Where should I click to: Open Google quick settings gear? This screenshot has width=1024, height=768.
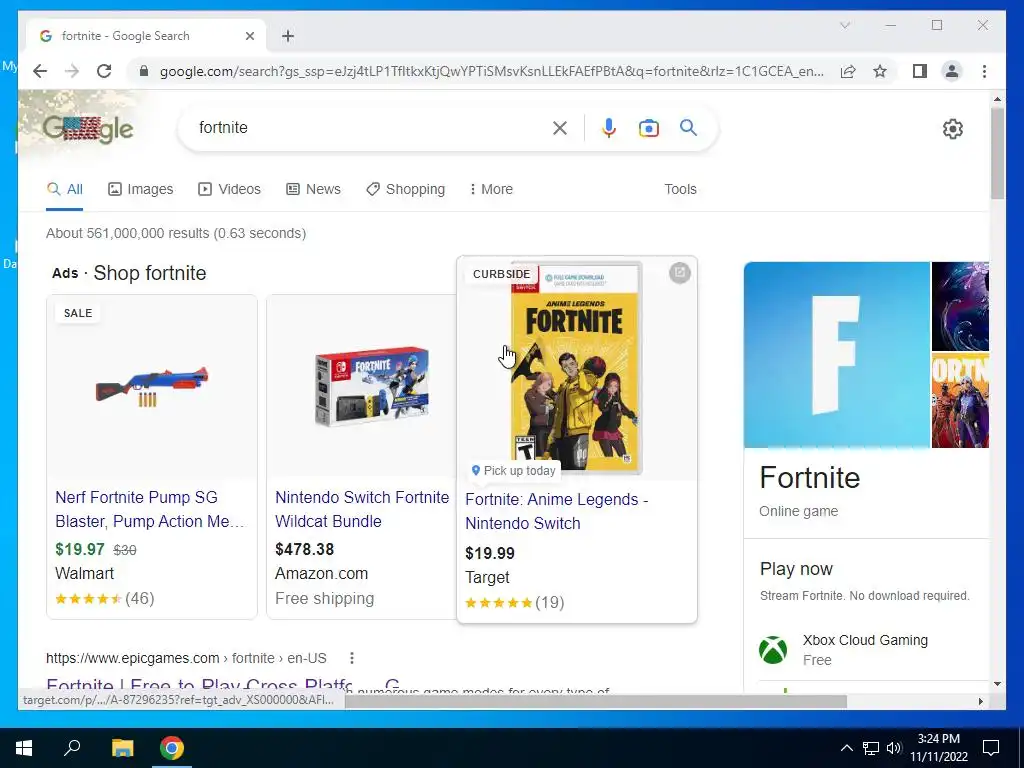pos(953,129)
